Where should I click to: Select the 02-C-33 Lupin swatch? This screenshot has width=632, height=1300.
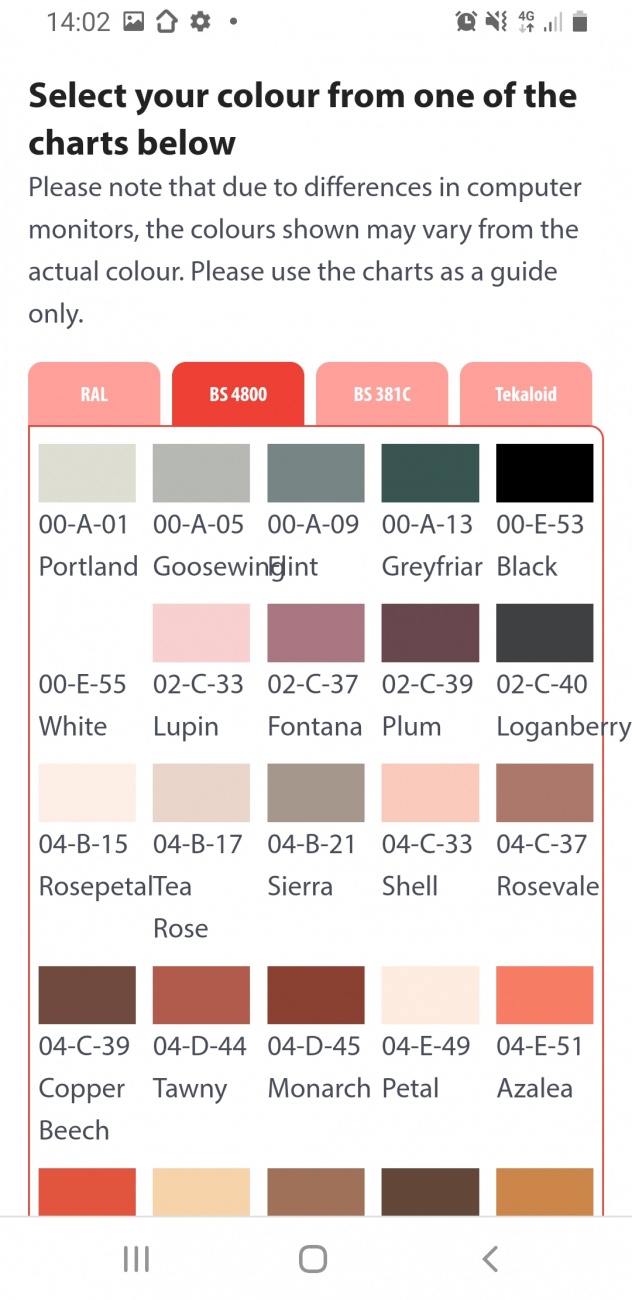pyautogui.click(x=201, y=633)
